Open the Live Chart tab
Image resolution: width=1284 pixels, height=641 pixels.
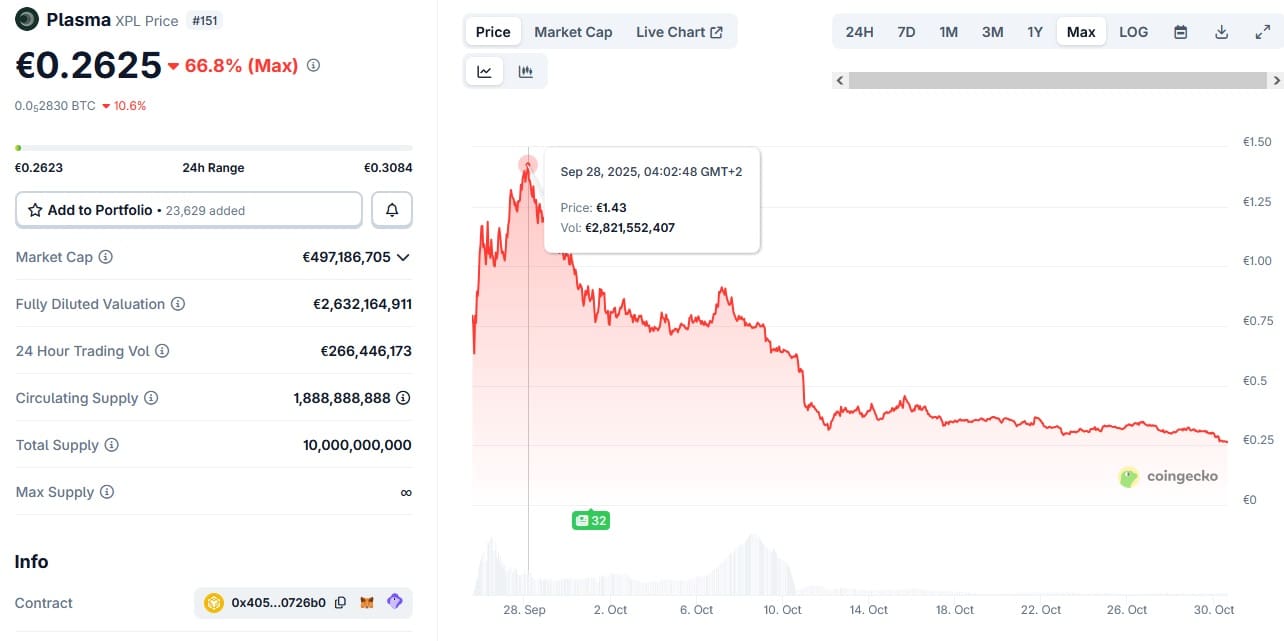coord(679,32)
